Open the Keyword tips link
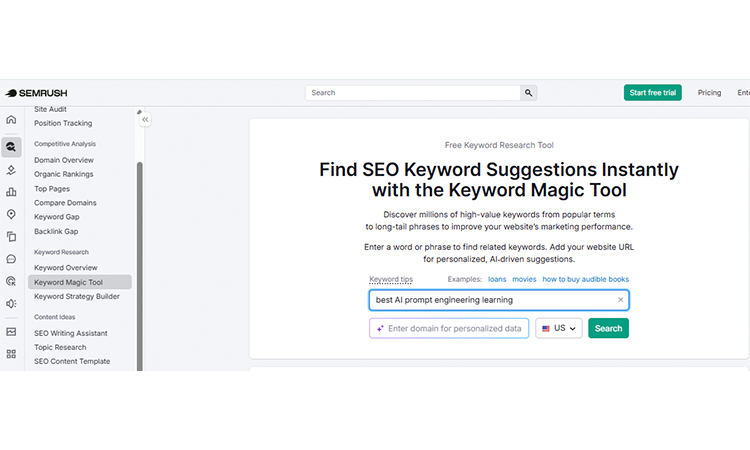The width and height of the screenshot is (750, 450). point(391,279)
